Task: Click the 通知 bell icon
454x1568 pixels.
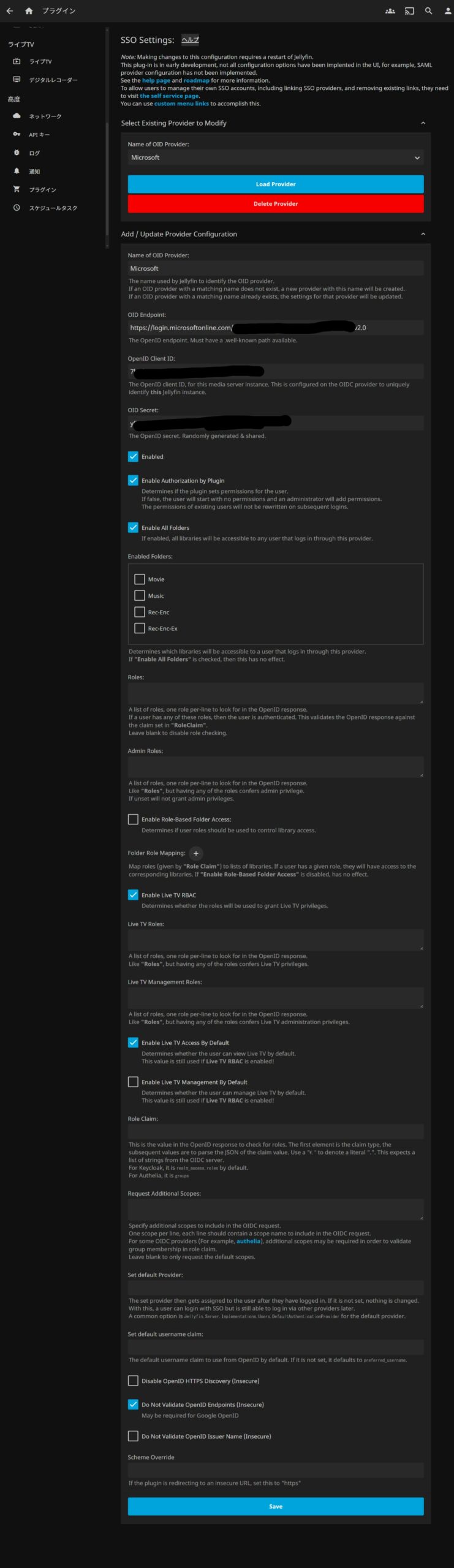Action: [x=17, y=171]
